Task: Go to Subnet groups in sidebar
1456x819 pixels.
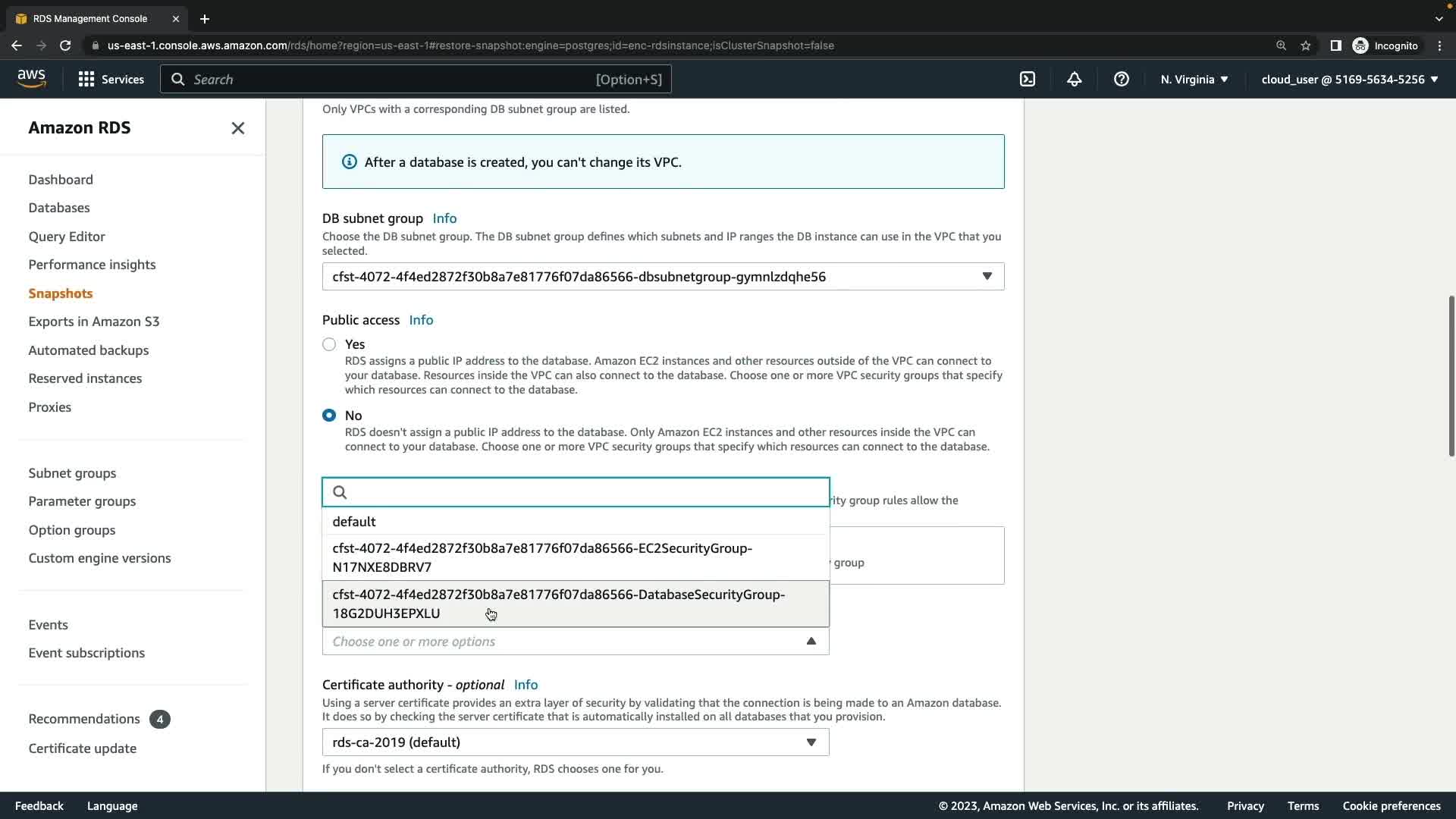Action: pos(72,473)
